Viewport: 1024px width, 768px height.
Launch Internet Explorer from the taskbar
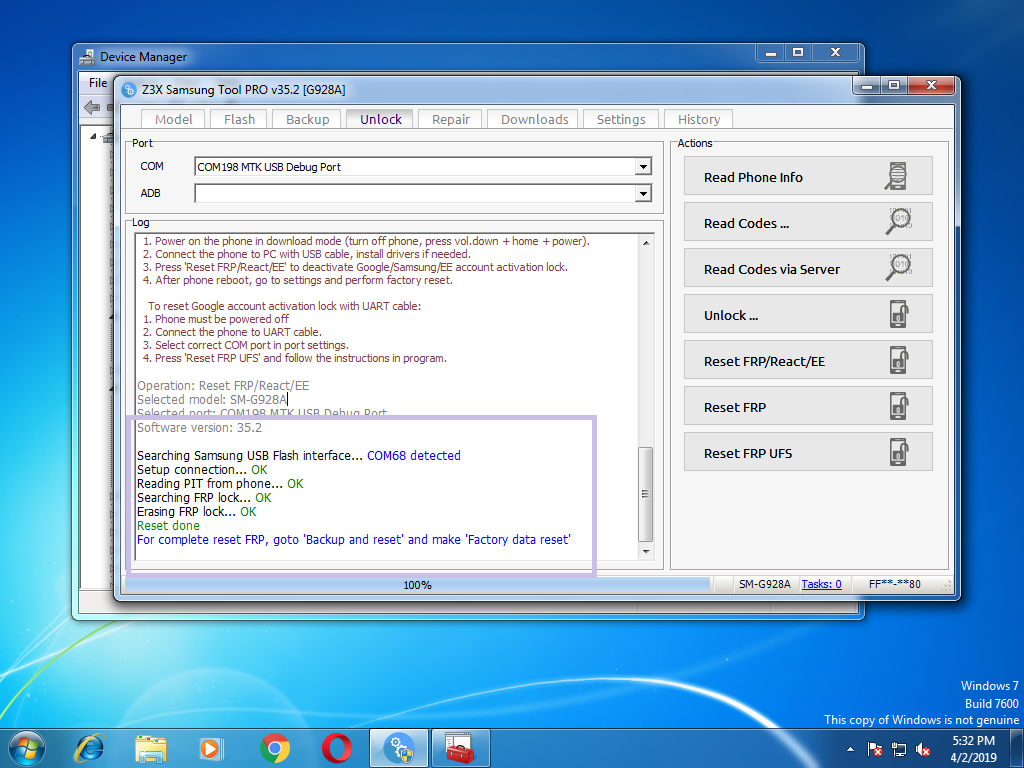click(89, 748)
